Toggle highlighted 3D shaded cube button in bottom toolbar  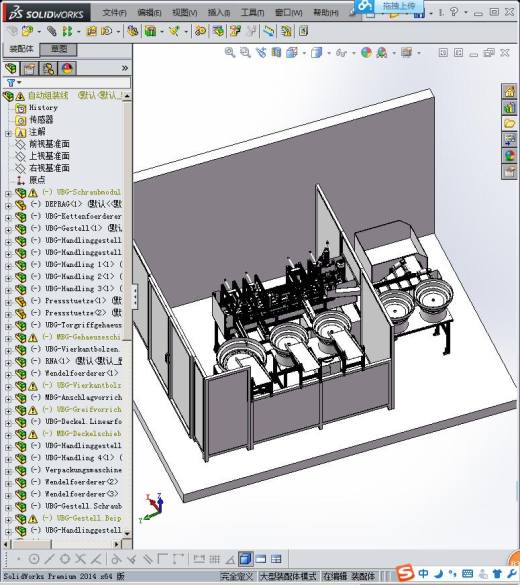coord(245,559)
